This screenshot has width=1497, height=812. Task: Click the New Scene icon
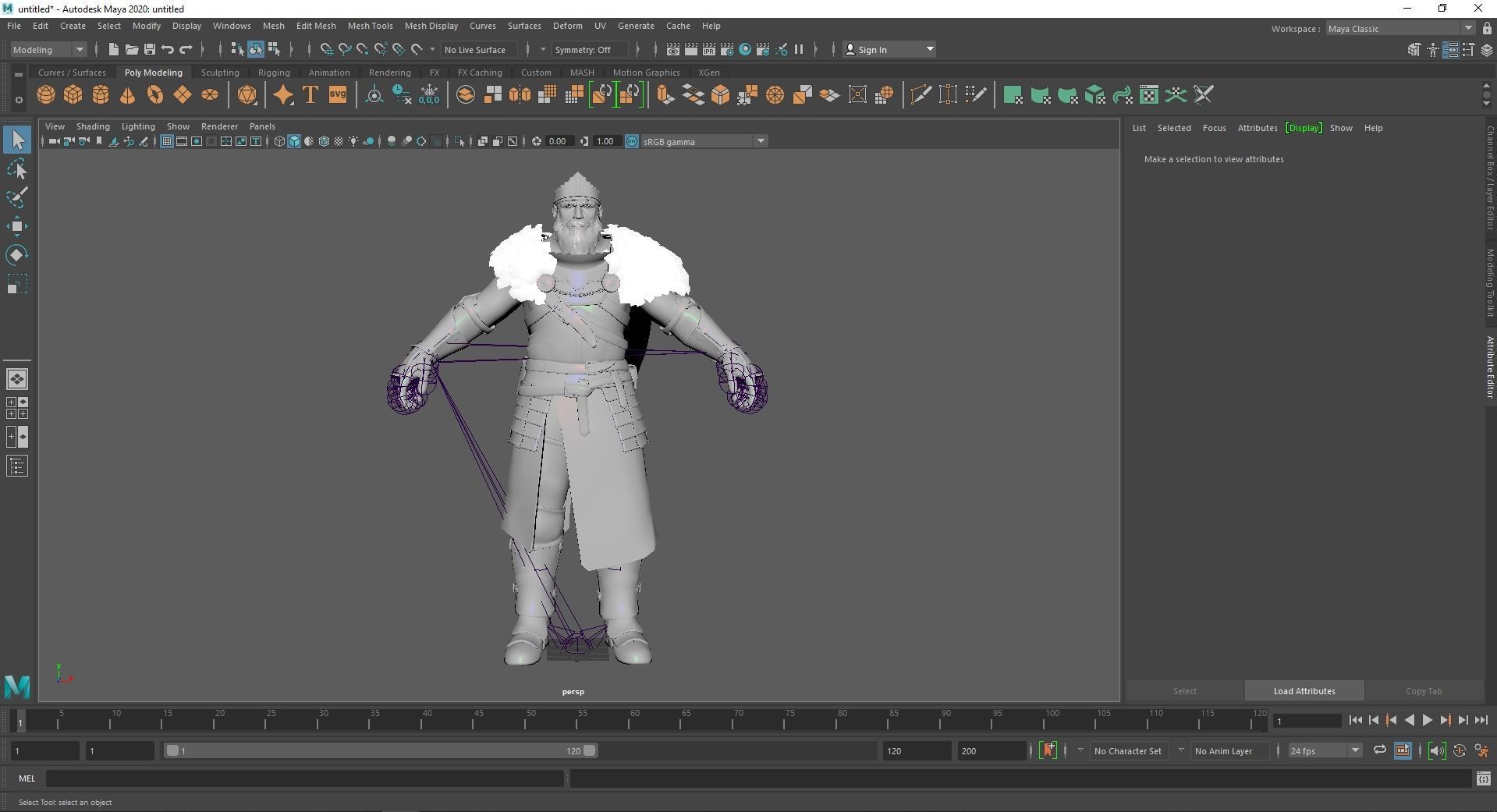point(113,49)
